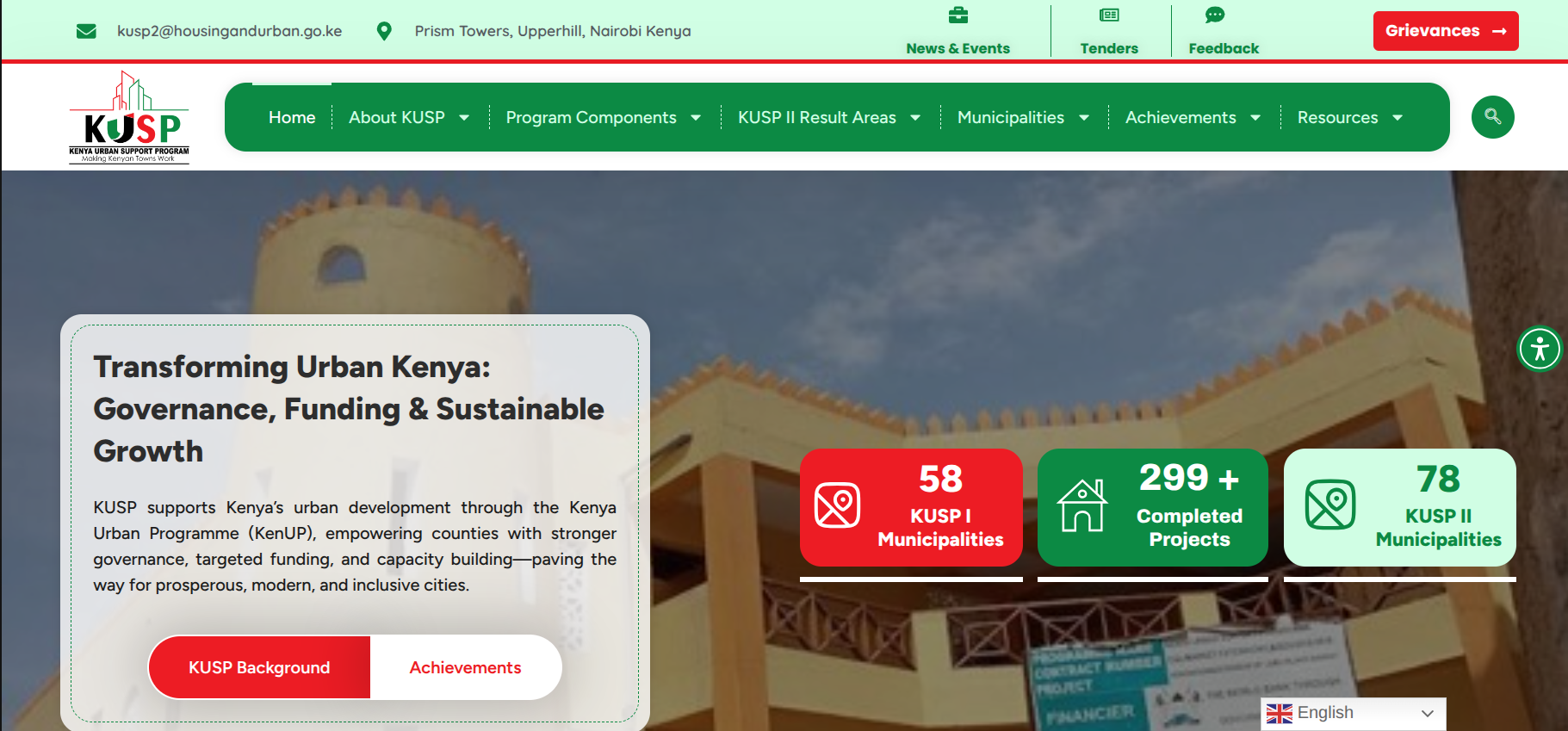Click the kusp2@housingandurban.go.ke email address
The width and height of the screenshot is (1568, 731).
(x=229, y=31)
